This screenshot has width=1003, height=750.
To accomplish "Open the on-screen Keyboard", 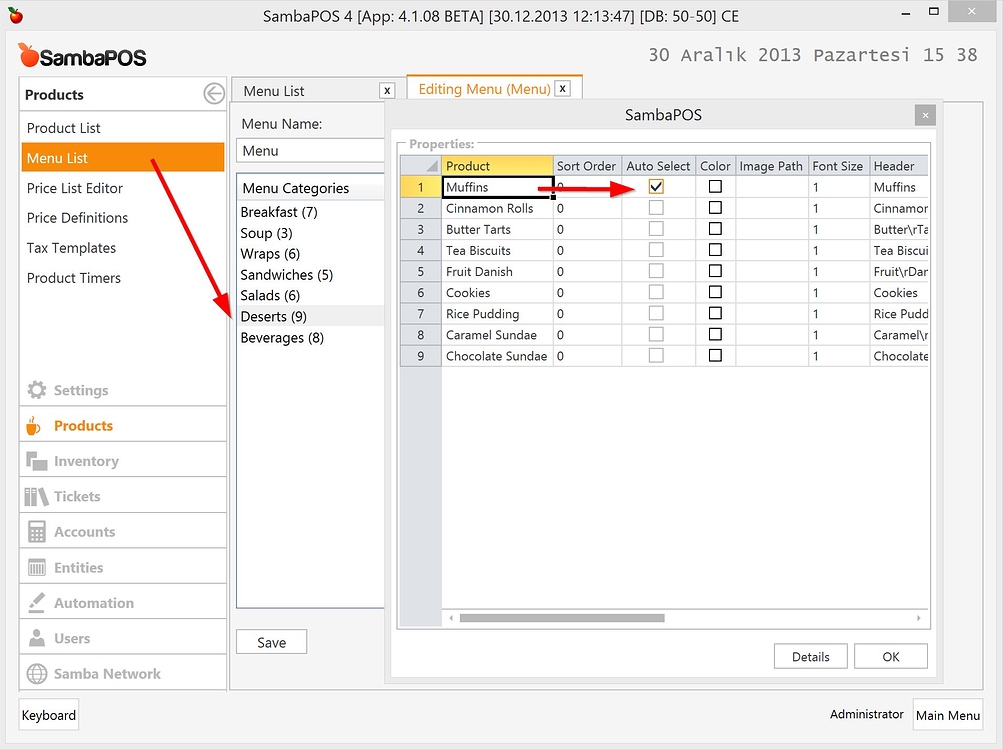I will click(x=49, y=715).
